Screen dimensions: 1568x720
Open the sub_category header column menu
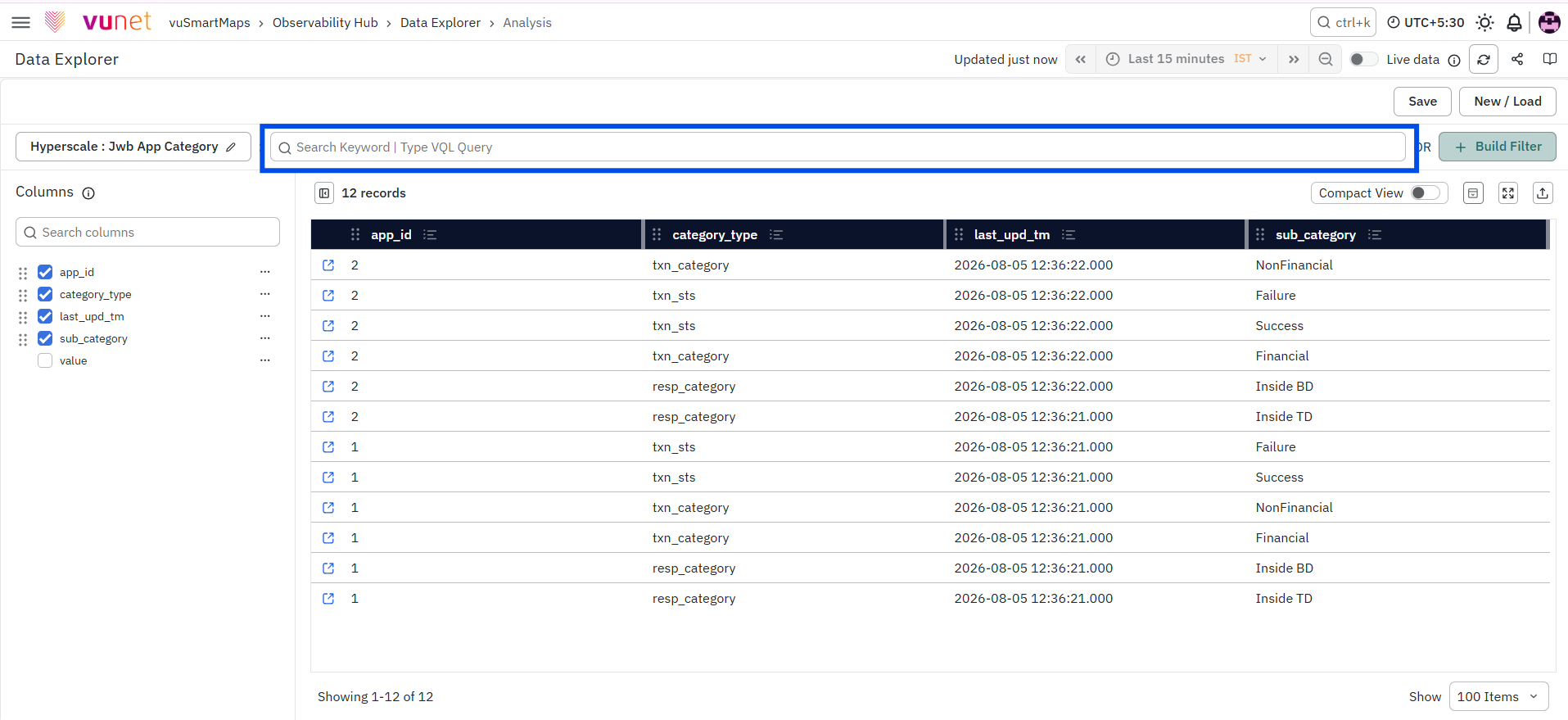tap(1375, 234)
